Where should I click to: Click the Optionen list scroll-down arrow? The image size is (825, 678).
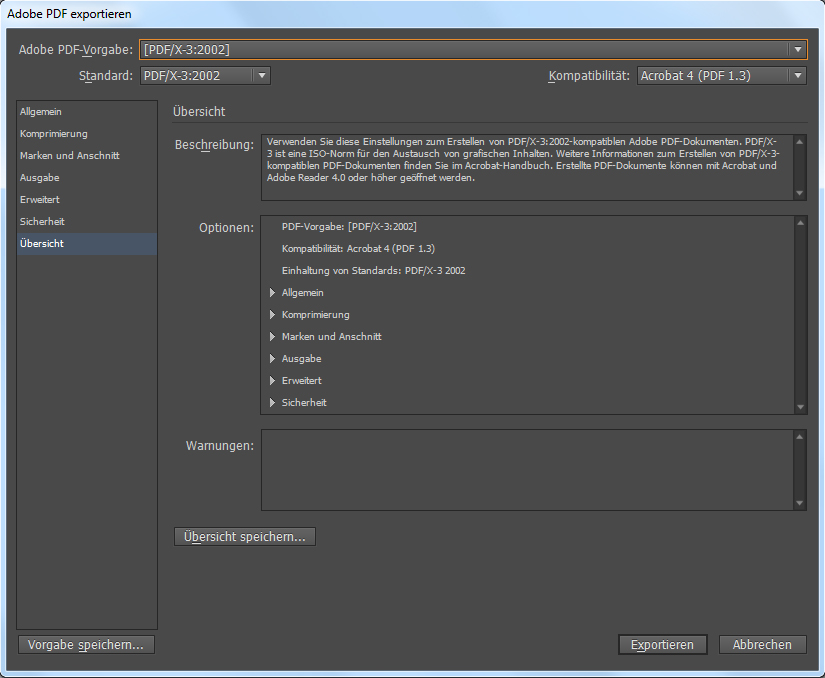[x=799, y=407]
